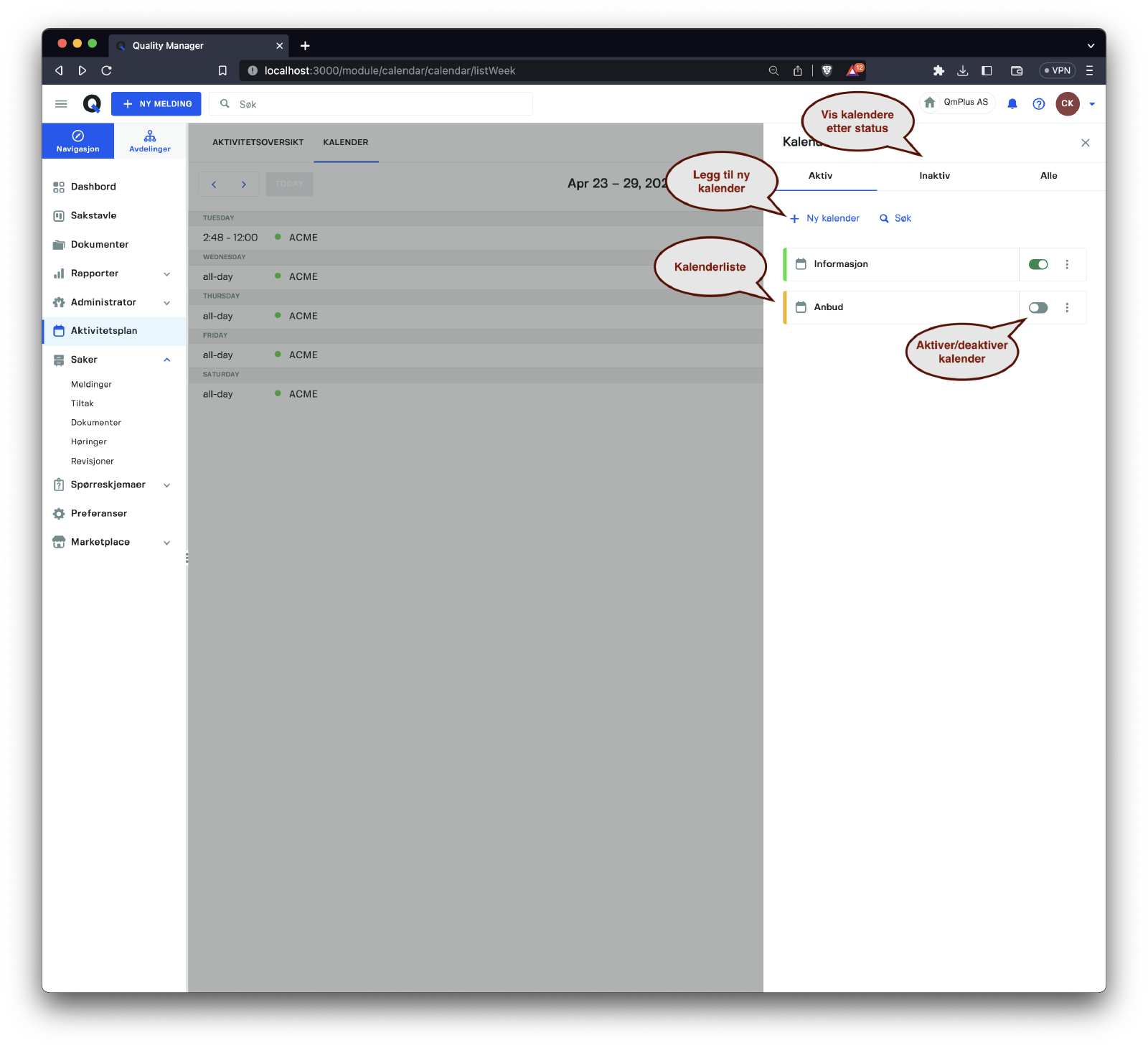Disable the Informasjon calendar toggle
The image size is (1148, 1048).
(1038, 264)
